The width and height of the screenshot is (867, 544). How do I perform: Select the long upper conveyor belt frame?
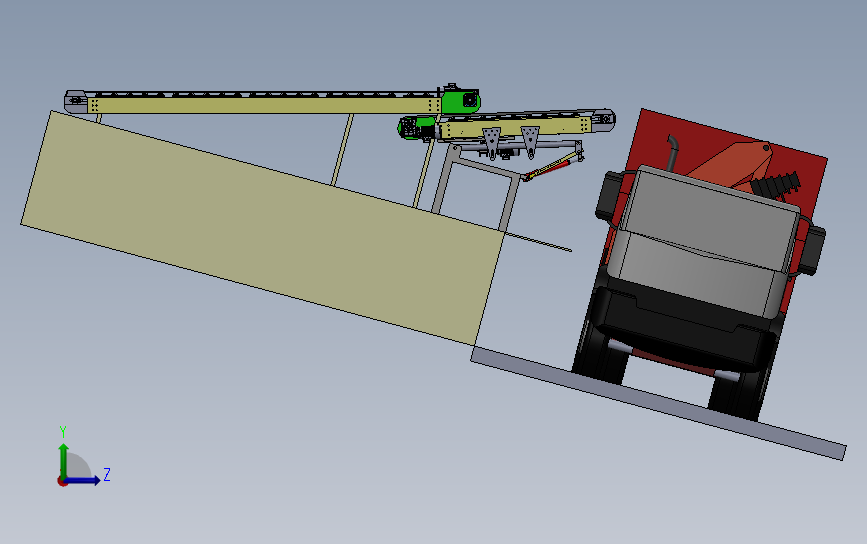(x=263, y=104)
